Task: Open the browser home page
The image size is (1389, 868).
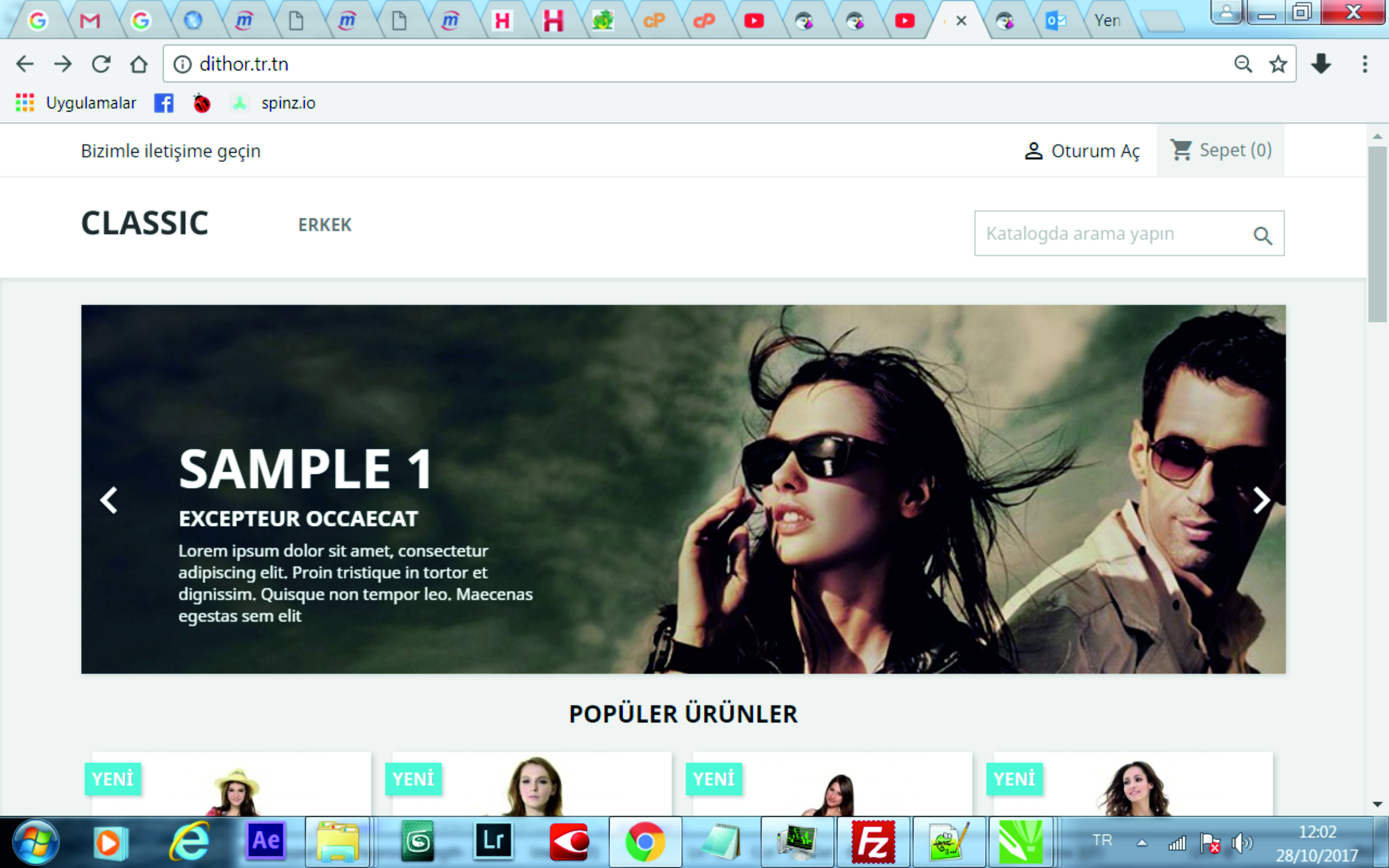Action: coord(139,64)
